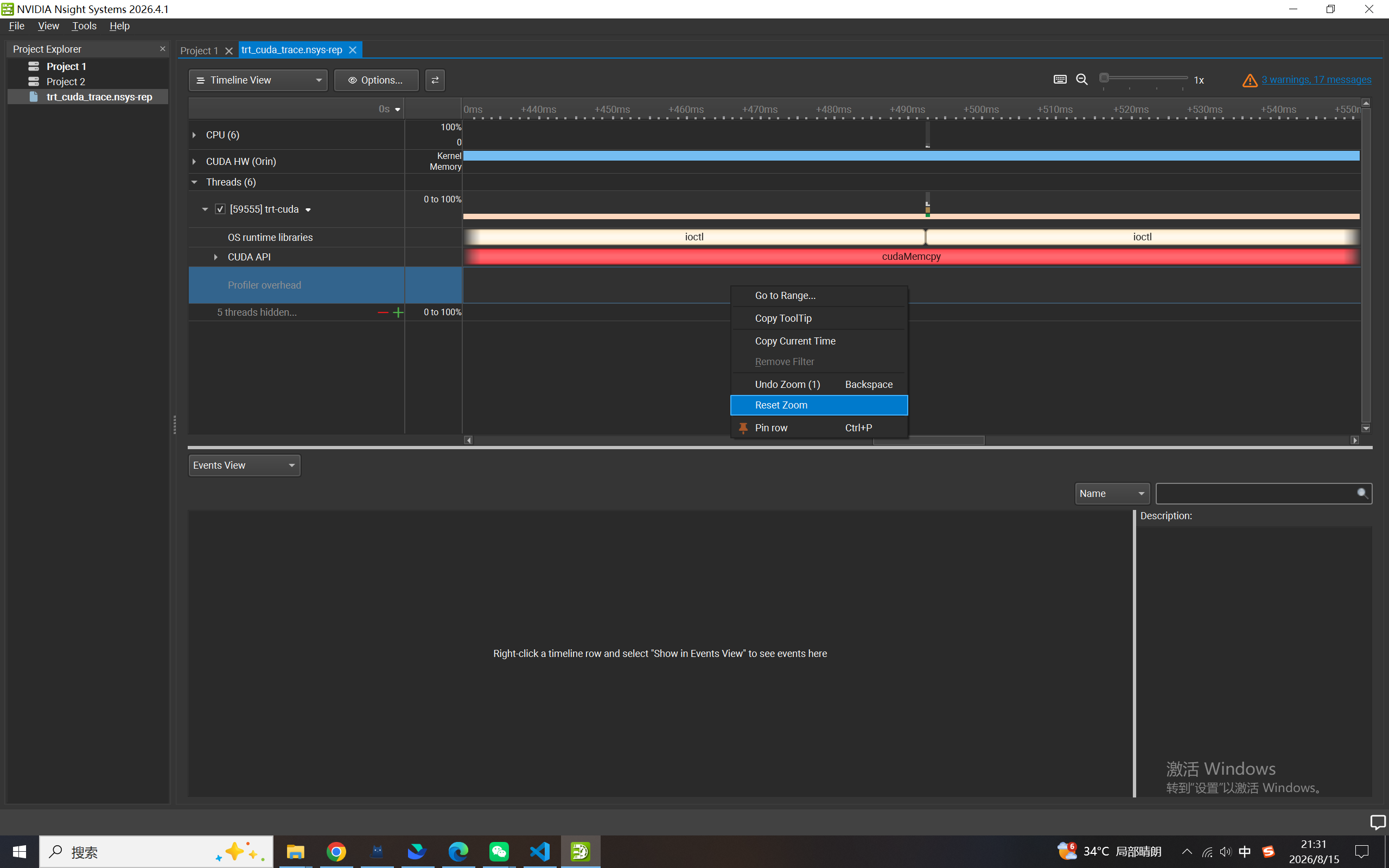The image size is (1389, 868).
Task: Click the horizontal timeline scrollbar thumb
Action: pos(929,441)
